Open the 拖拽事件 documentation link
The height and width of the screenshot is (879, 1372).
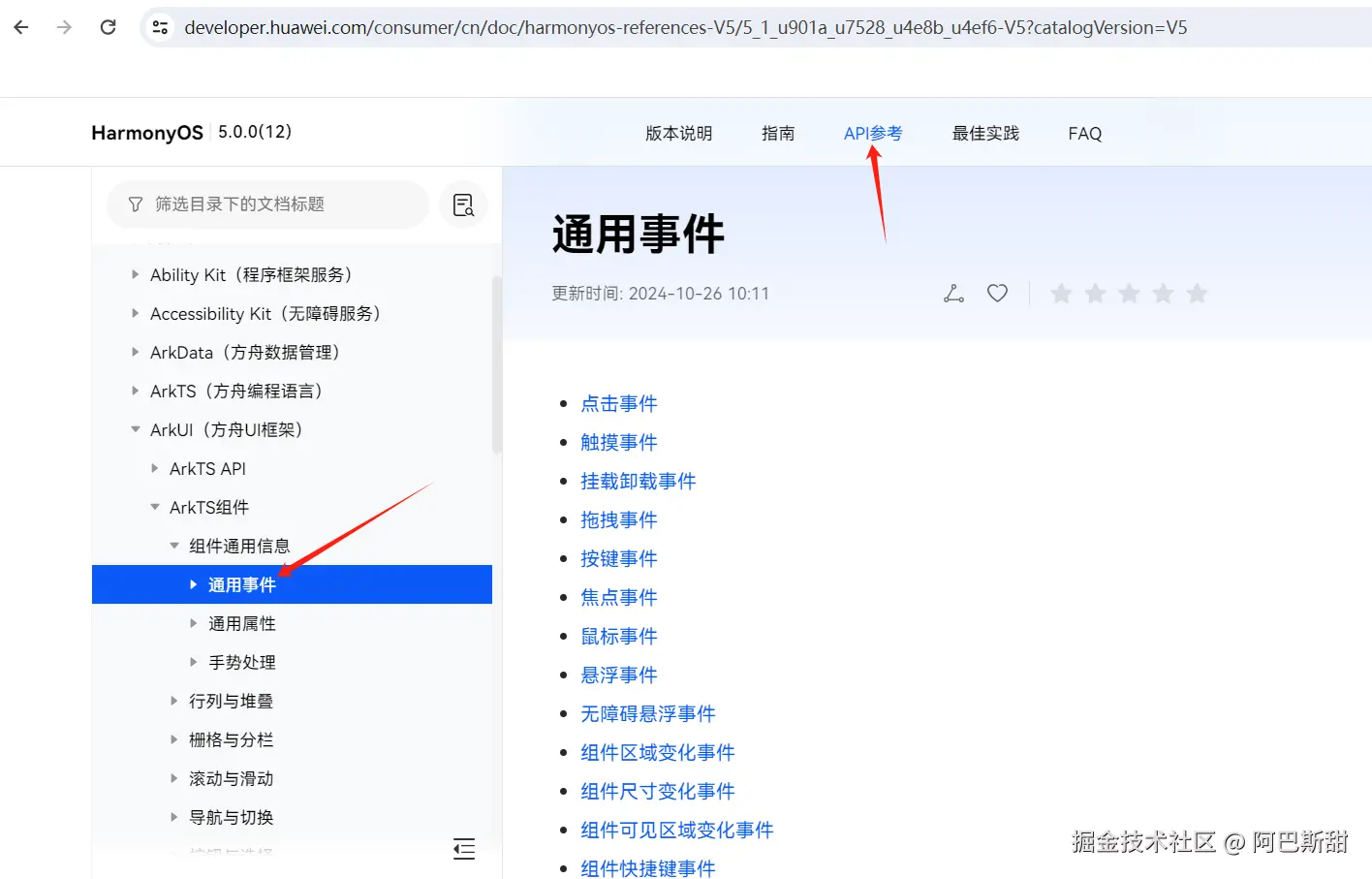(x=618, y=519)
